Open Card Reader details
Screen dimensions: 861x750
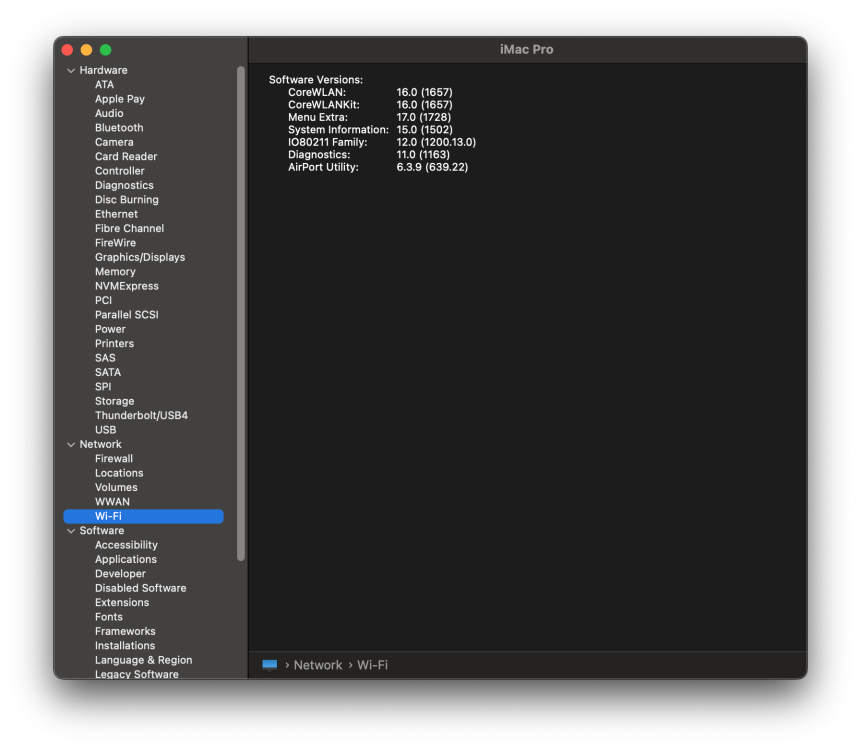[x=126, y=156]
